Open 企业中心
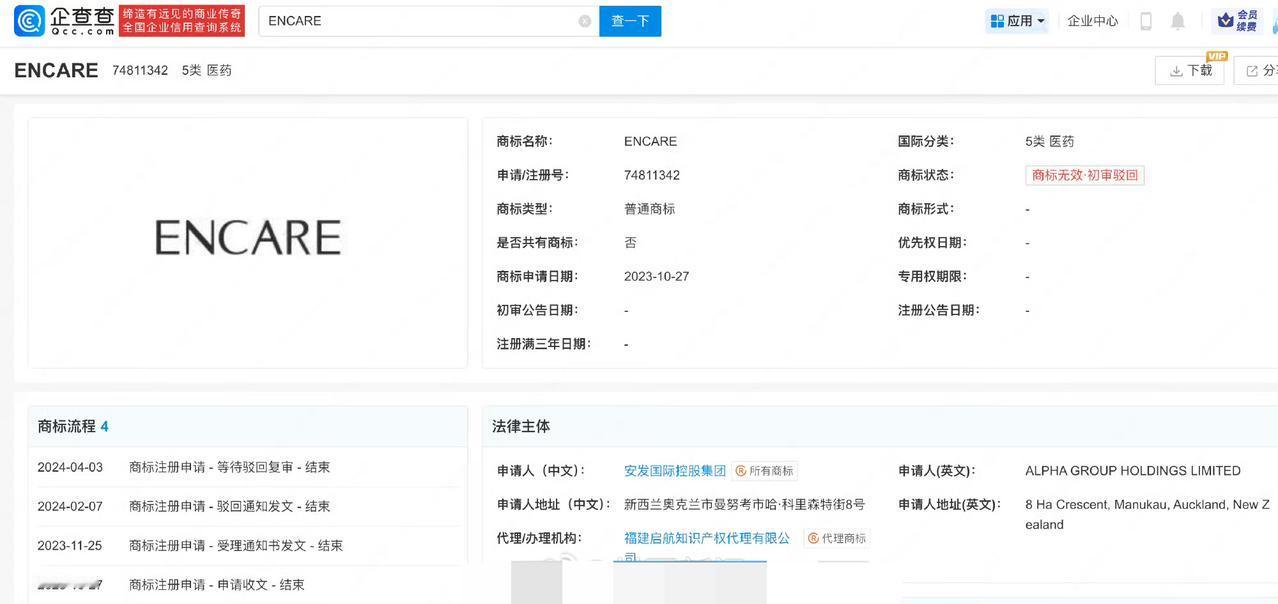Screen dimensions: 1278x604 [x=1092, y=21]
